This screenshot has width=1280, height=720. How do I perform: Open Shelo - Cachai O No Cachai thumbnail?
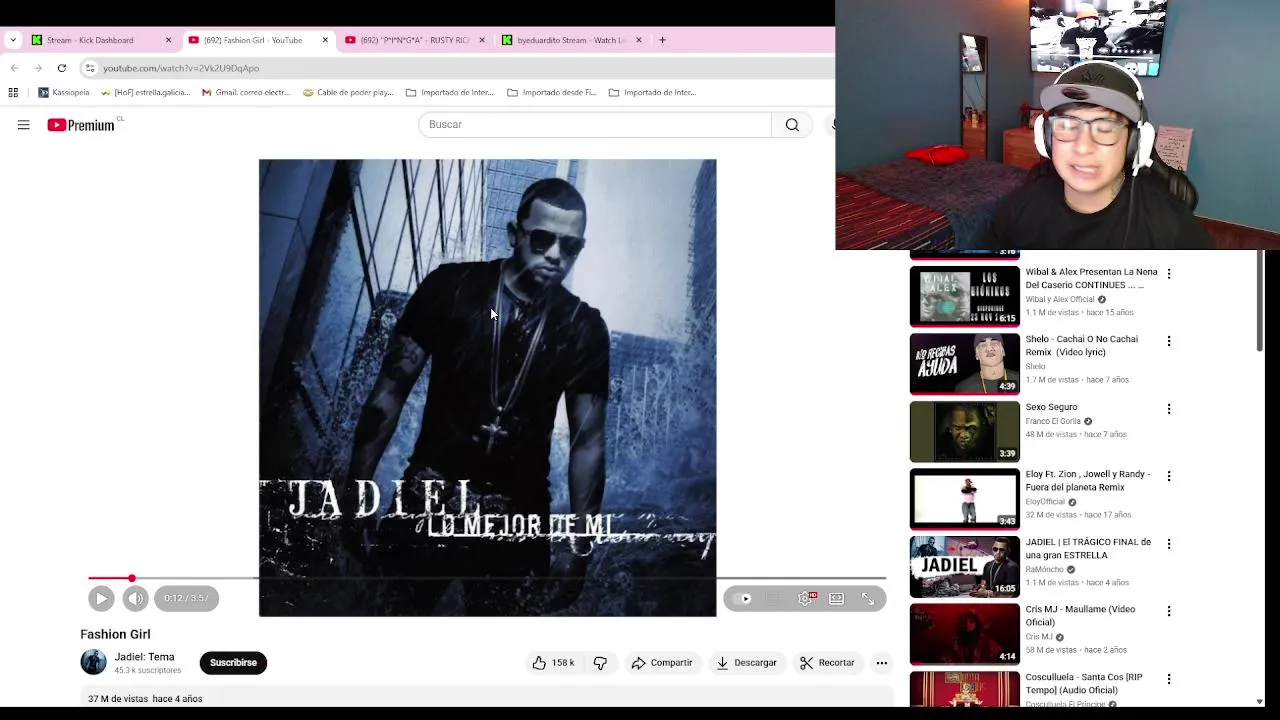click(964, 363)
